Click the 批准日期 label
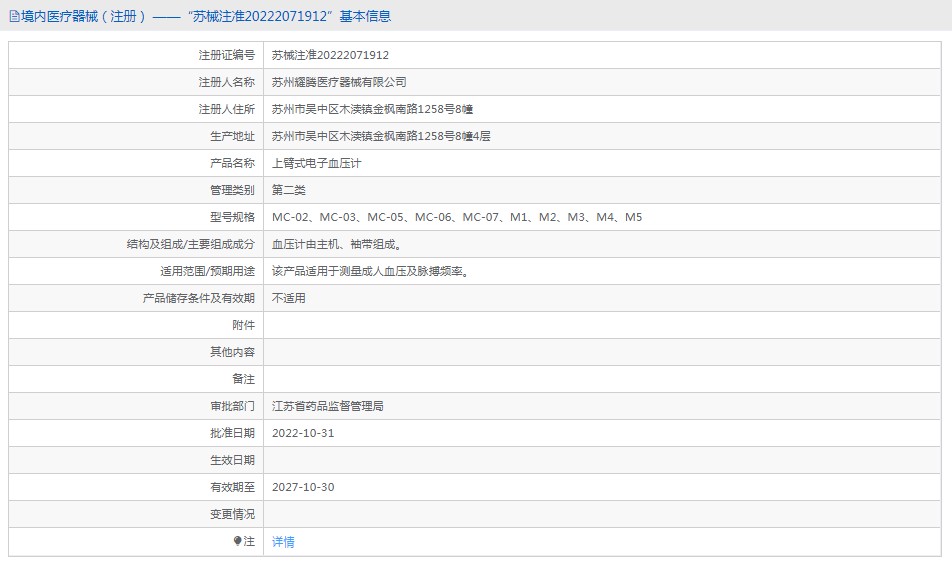The height and width of the screenshot is (567, 952). point(232,433)
